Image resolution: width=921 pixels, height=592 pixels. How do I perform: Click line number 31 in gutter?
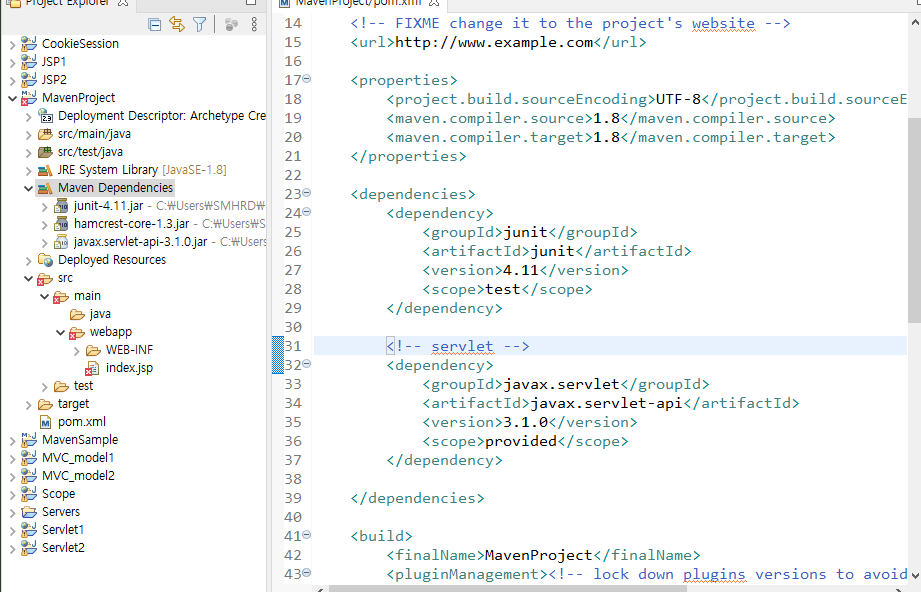pos(293,346)
